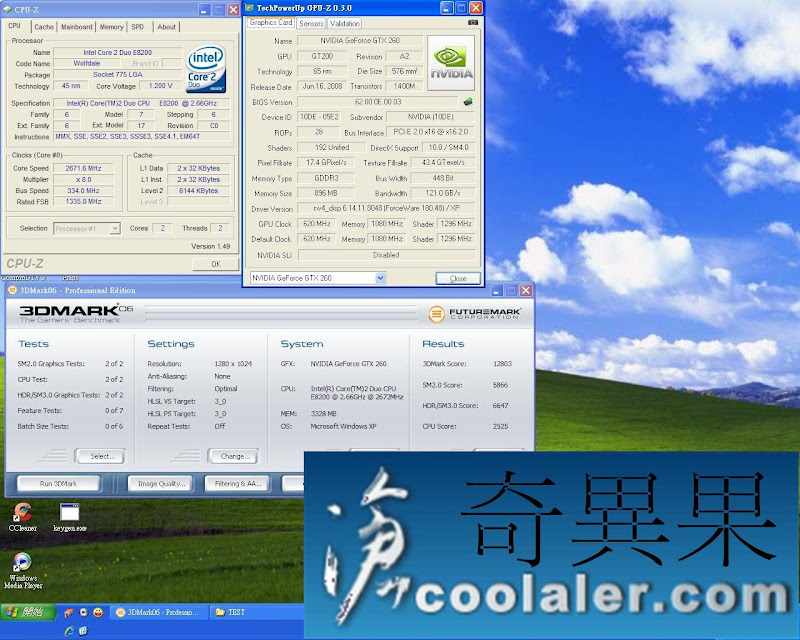The height and width of the screenshot is (640, 800).
Task: Open the Memory tab in CPU-Z
Action: [111, 27]
